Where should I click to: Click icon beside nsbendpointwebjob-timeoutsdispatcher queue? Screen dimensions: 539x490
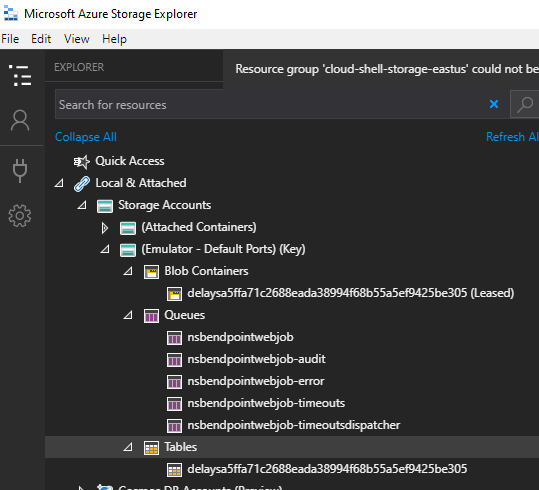[x=174, y=426]
